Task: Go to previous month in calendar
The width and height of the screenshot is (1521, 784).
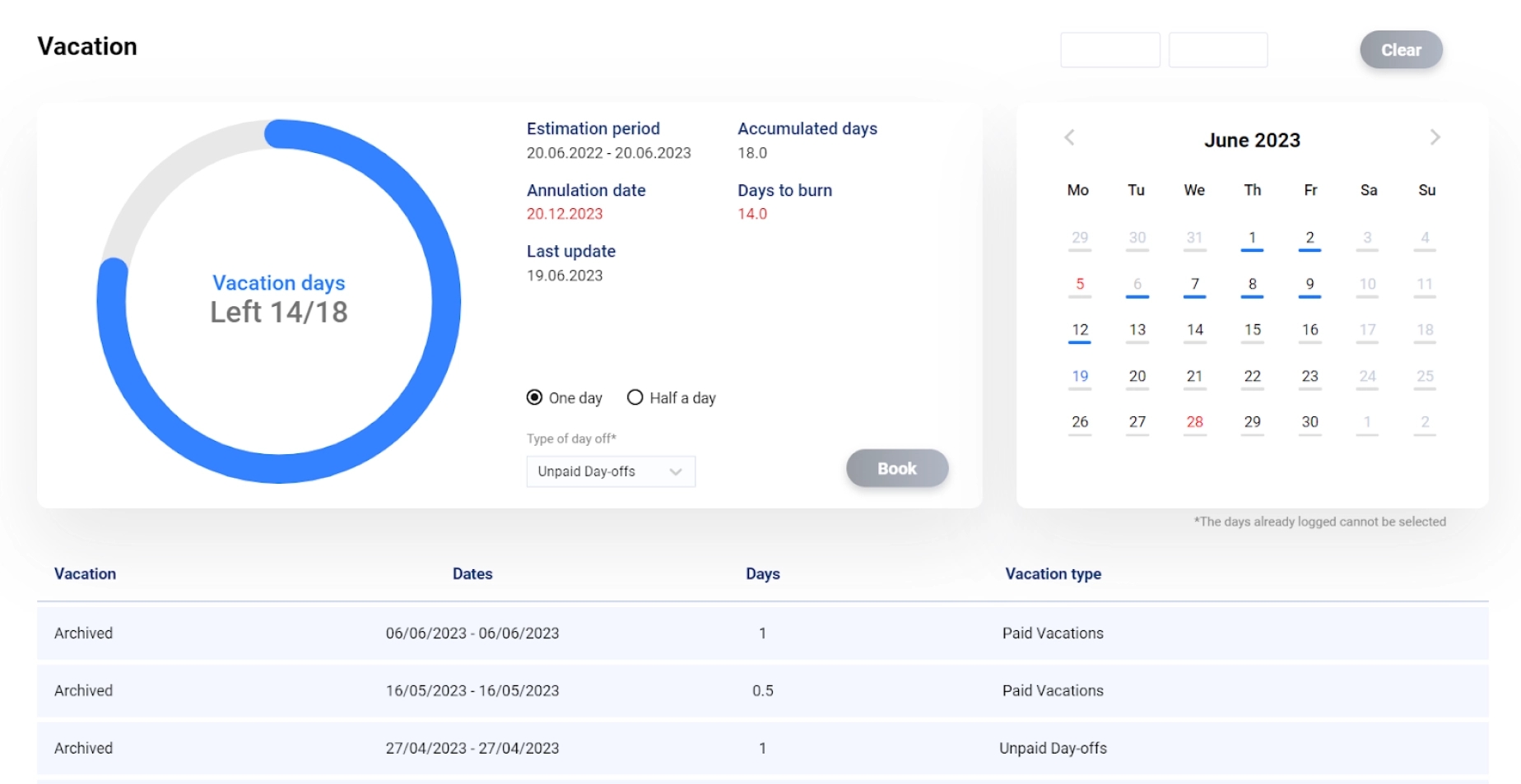Action: coord(1069,137)
